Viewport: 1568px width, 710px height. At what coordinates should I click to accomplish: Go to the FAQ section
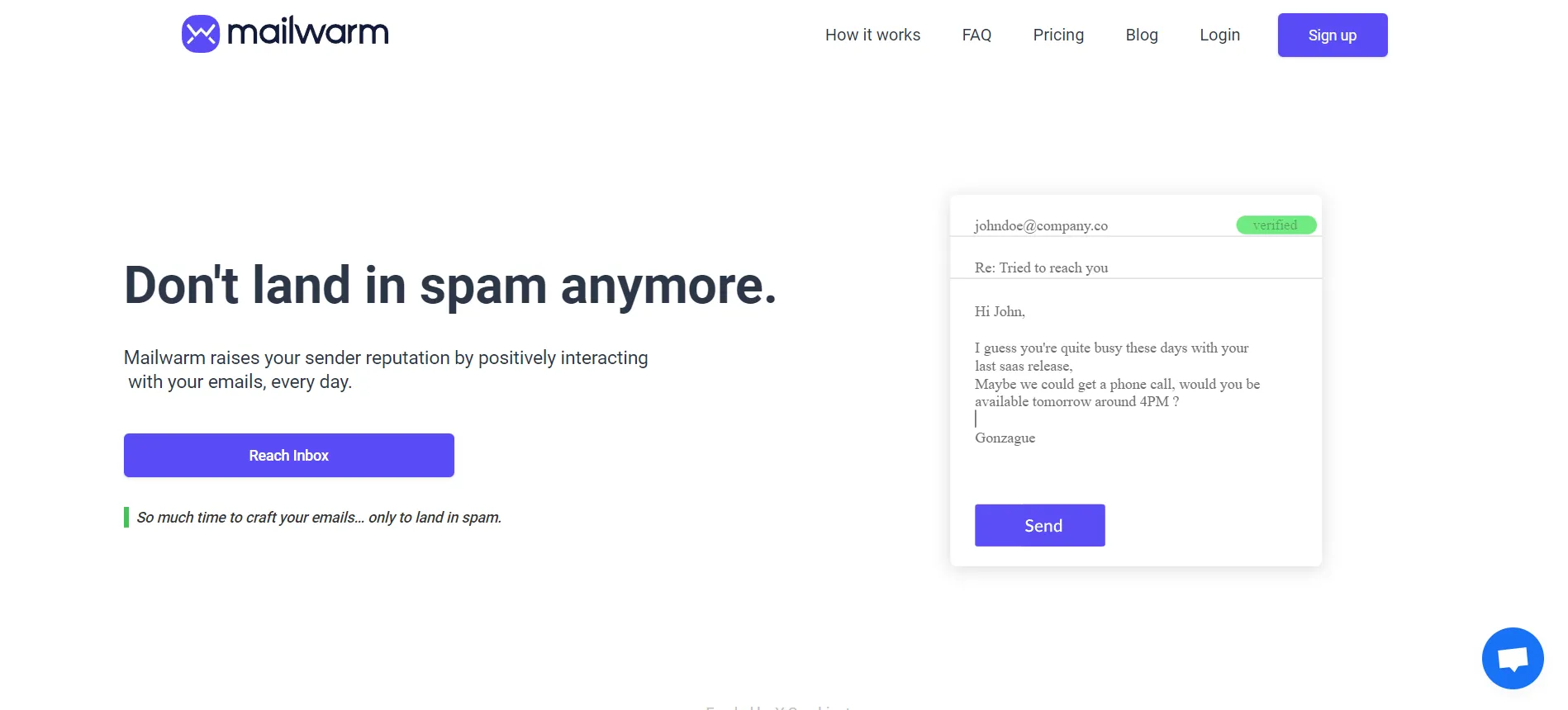coord(976,35)
